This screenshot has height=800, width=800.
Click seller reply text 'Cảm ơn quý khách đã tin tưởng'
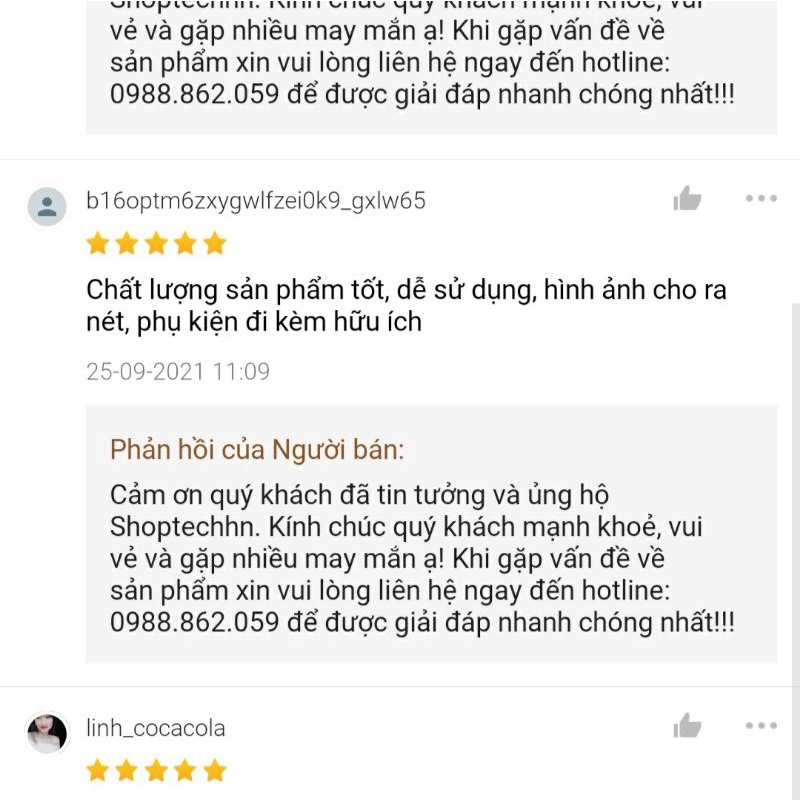tap(308, 495)
